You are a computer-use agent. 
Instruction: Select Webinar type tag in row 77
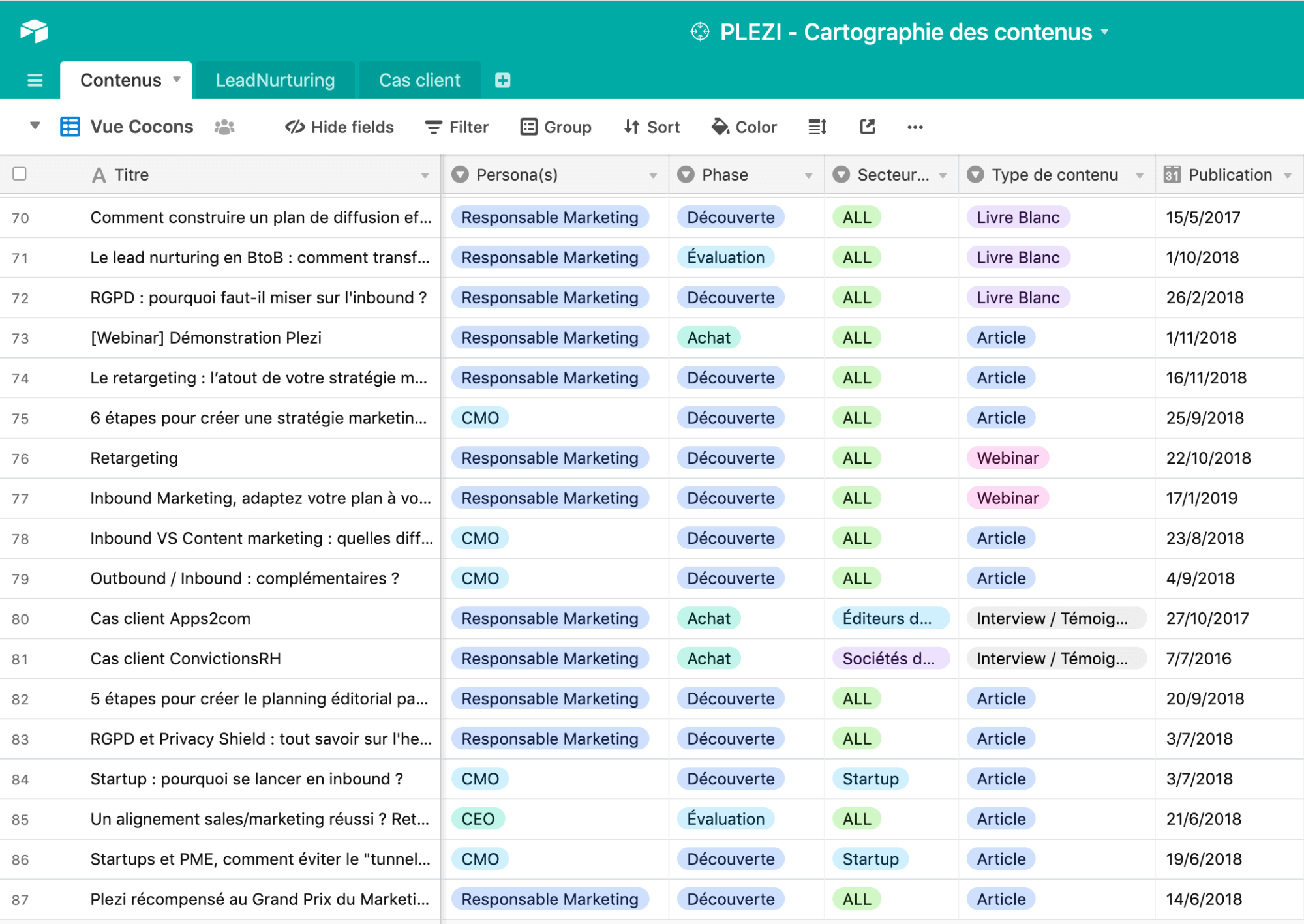[x=1007, y=498]
